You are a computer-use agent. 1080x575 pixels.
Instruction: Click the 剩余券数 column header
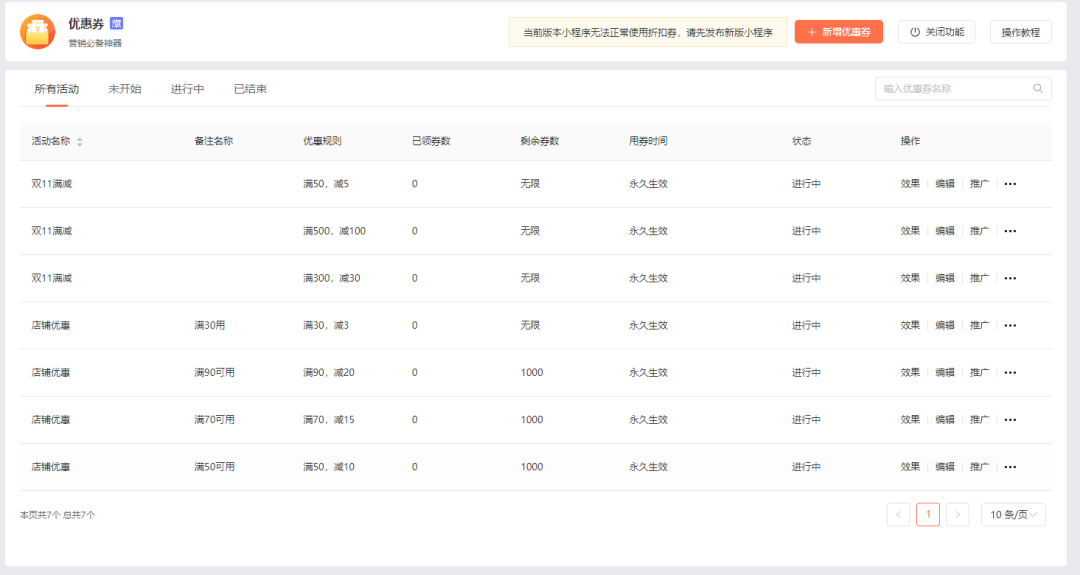coord(539,141)
